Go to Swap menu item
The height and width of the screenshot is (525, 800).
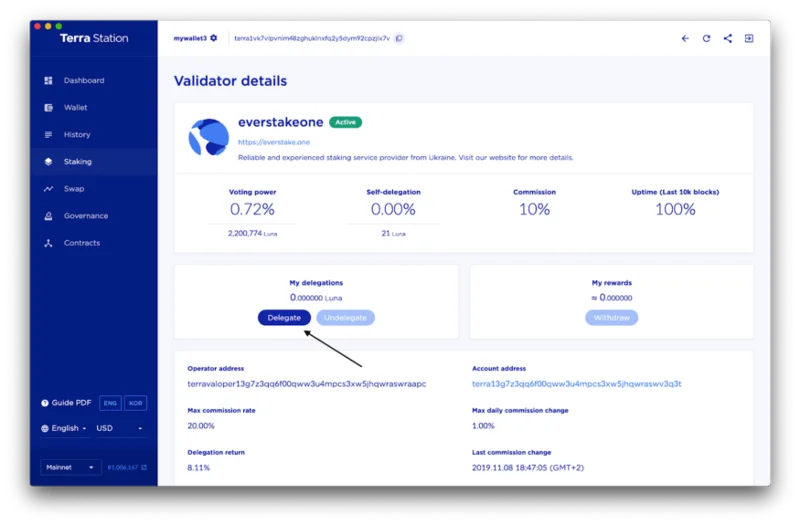74,189
